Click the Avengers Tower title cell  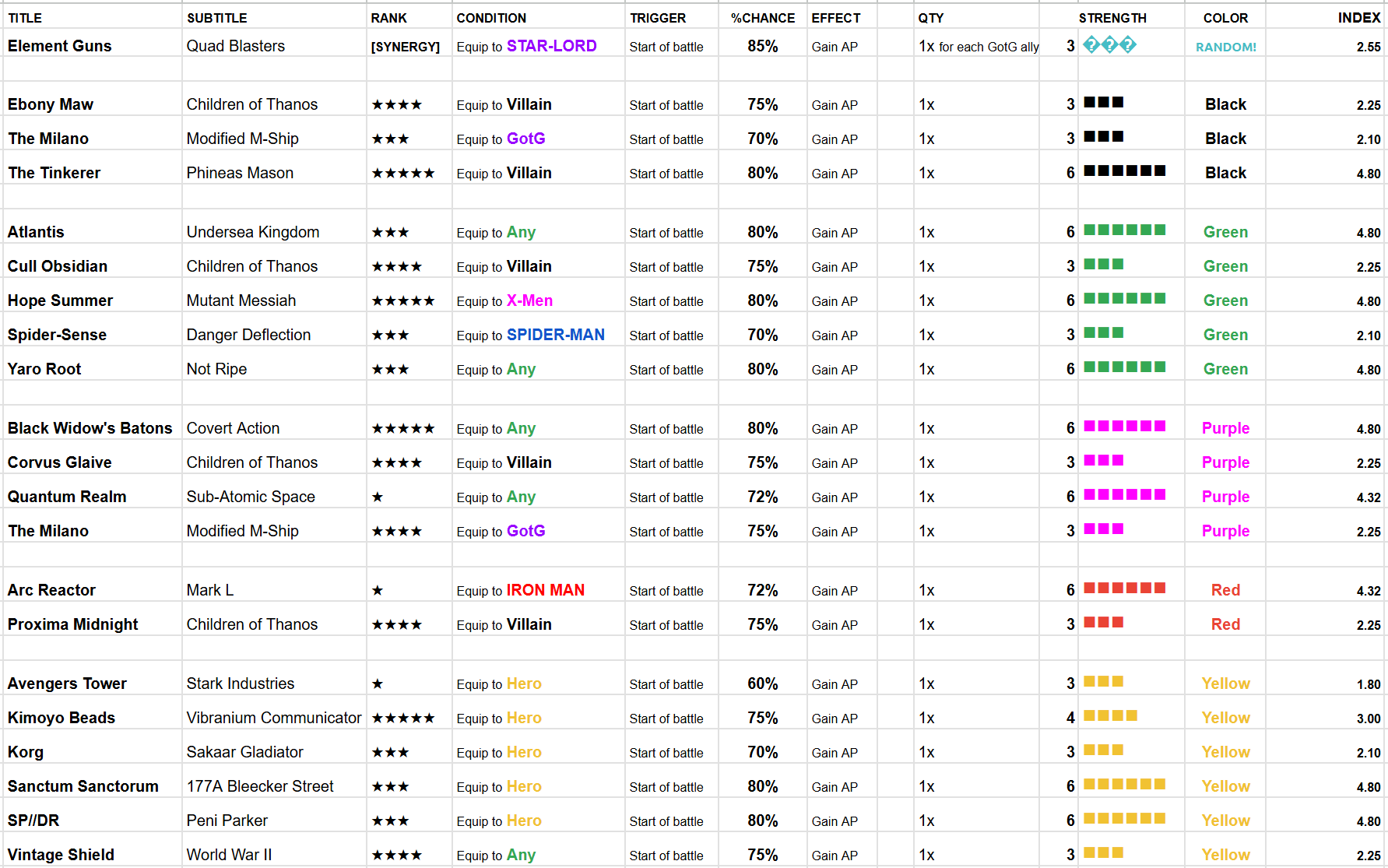pos(67,684)
